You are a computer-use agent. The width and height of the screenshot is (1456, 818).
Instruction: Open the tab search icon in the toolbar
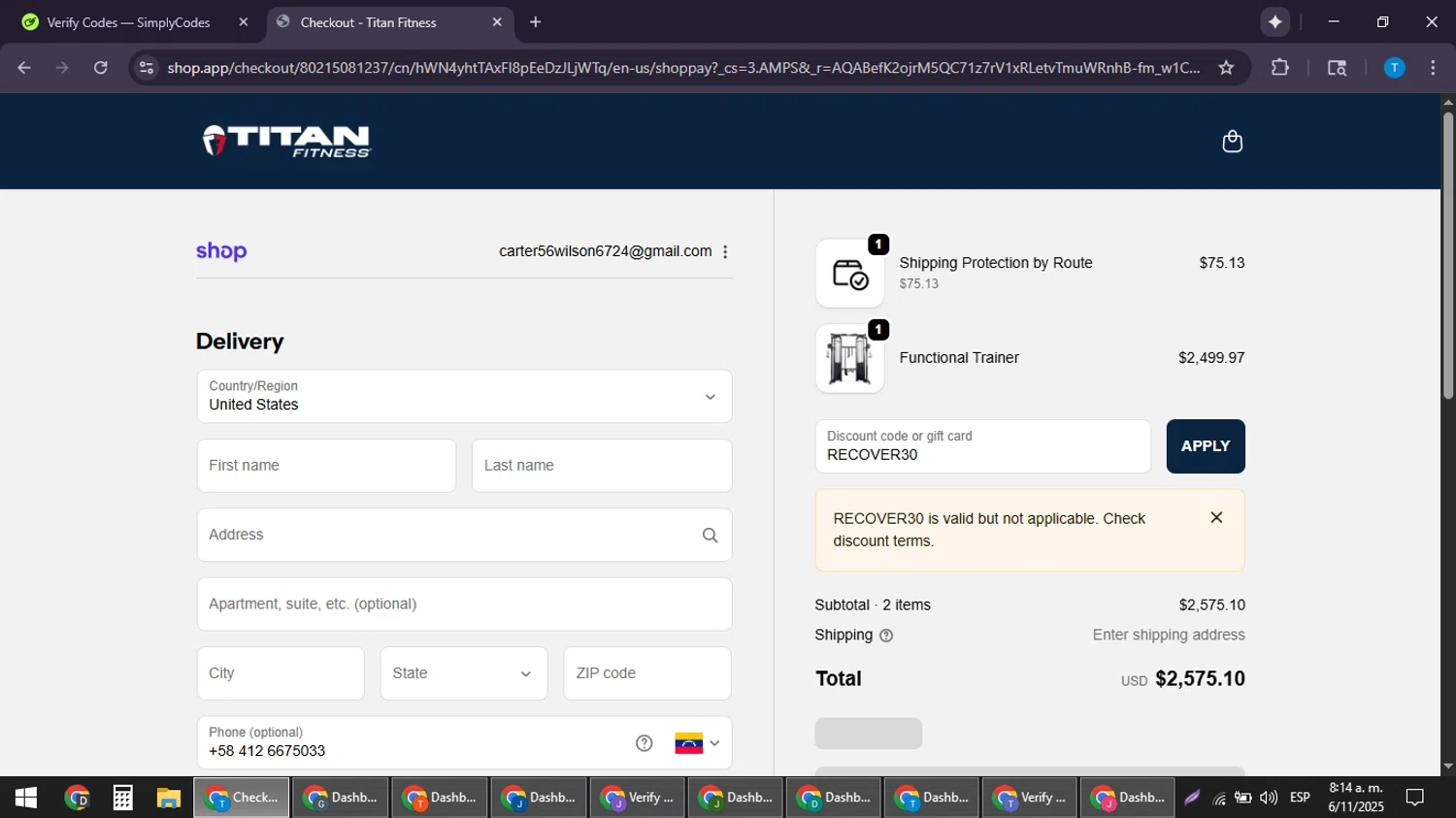(x=1337, y=68)
